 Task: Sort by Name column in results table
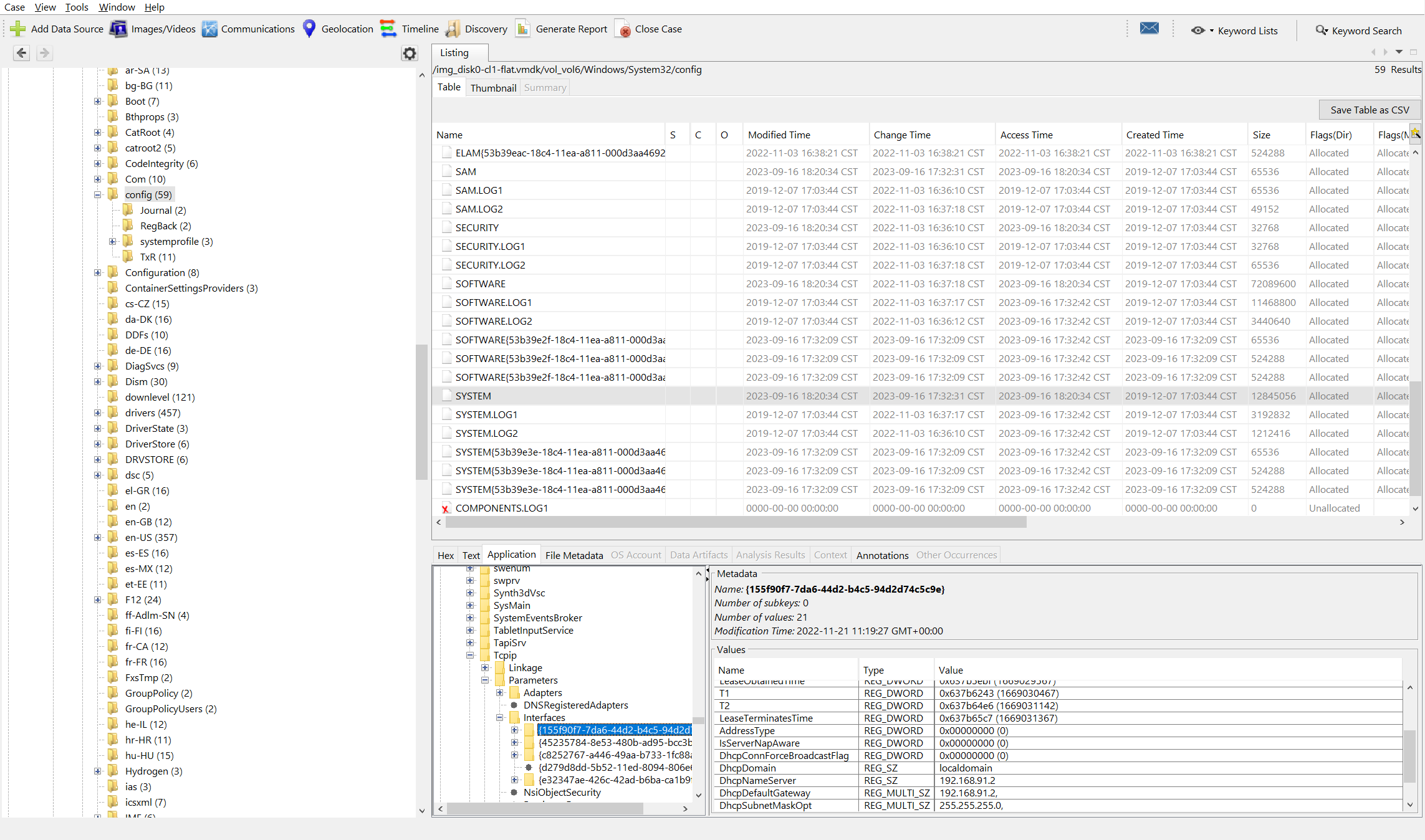549,135
